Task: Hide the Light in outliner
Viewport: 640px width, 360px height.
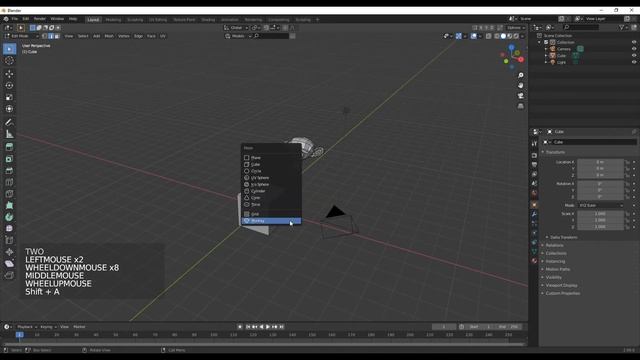Action: [634, 62]
